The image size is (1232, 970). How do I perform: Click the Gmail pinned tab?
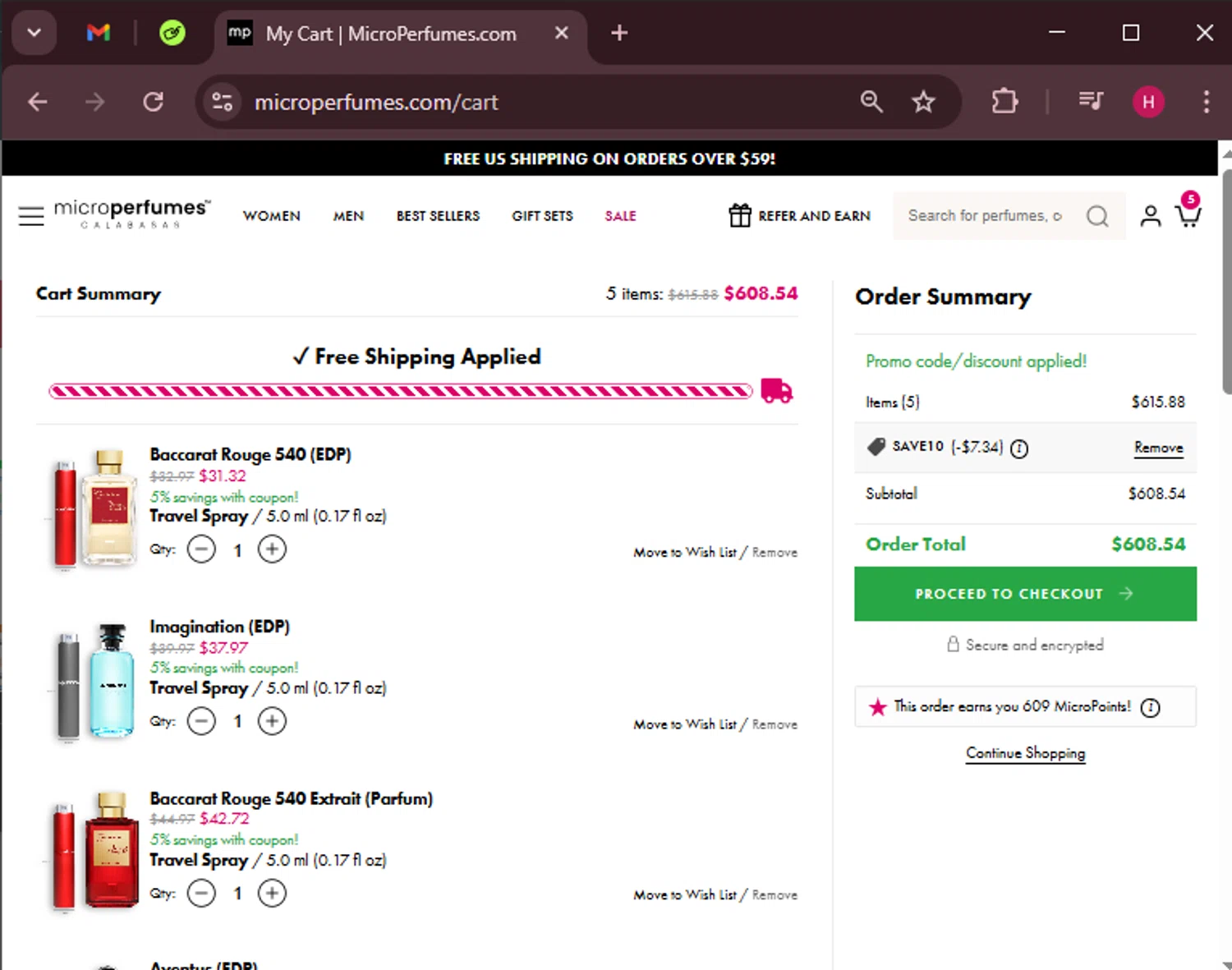click(99, 33)
